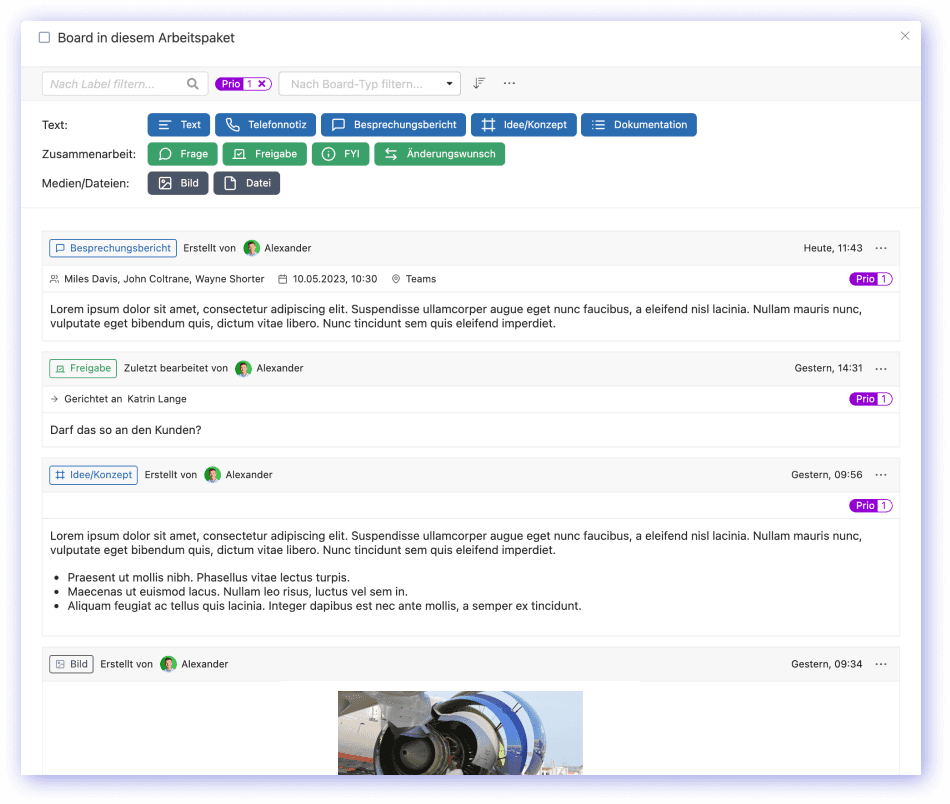Open options menu of Idee/Konzept entry
Image resolution: width=950 pixels, height=804 pixels.
coord(881,475)
